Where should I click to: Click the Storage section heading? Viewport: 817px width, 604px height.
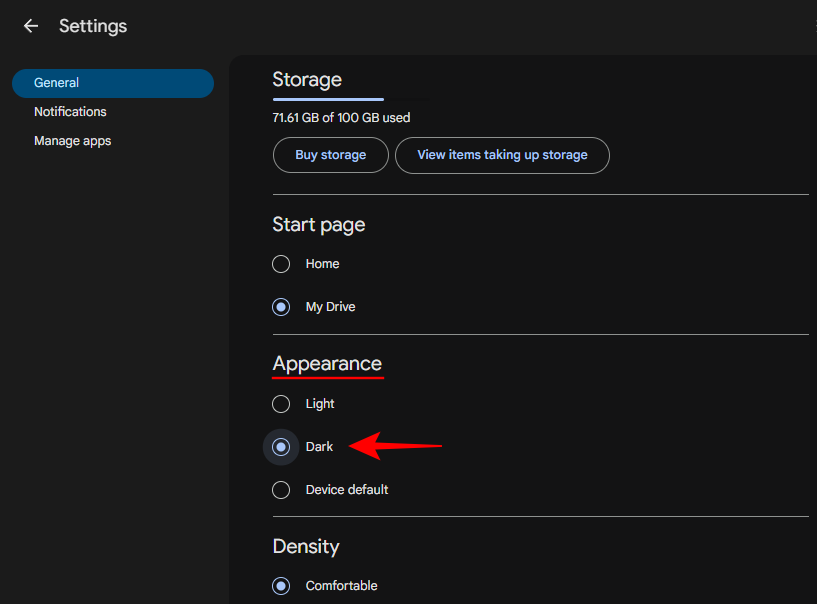click(x=307, y=80)
